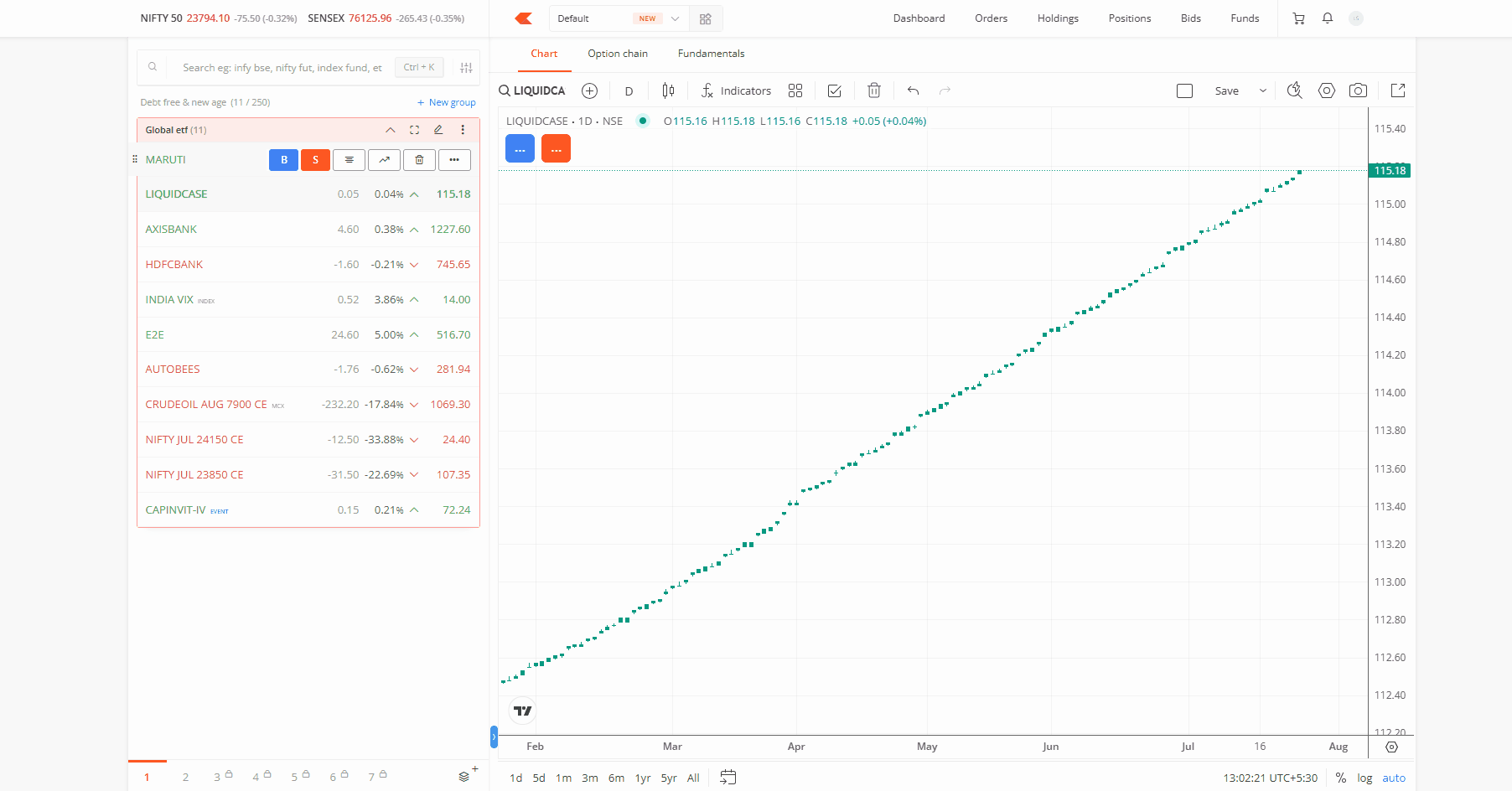The height and width of the screenshot is (791, 1512).
Task: Add a symbol to compare on chart
Action: (590, 90)
